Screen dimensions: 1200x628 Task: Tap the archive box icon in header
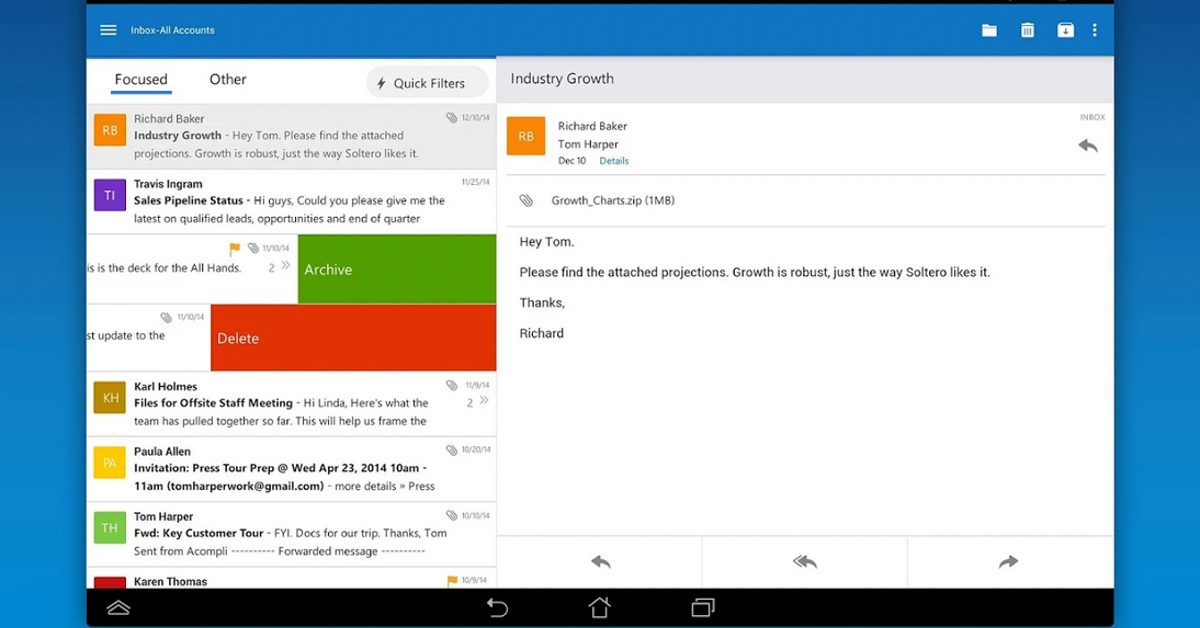(1065, 30)
